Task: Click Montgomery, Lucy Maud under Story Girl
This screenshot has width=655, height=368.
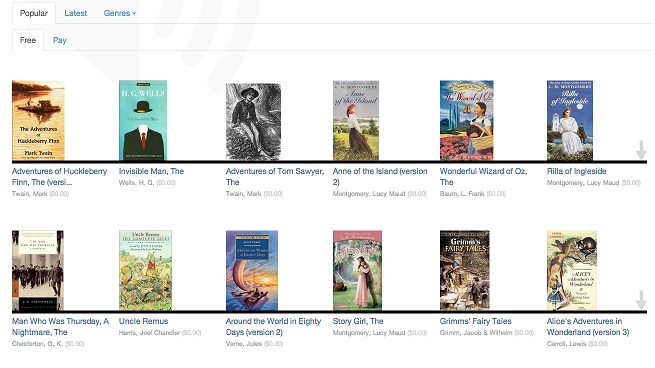Action: (369, 333)
